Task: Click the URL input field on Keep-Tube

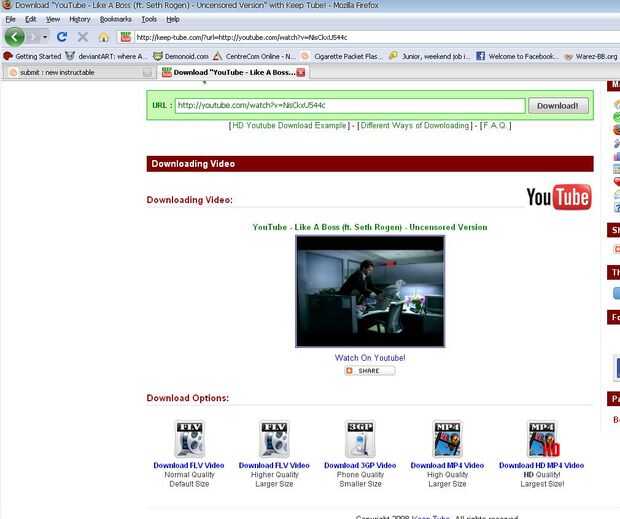Action: [x=350, y=105]
